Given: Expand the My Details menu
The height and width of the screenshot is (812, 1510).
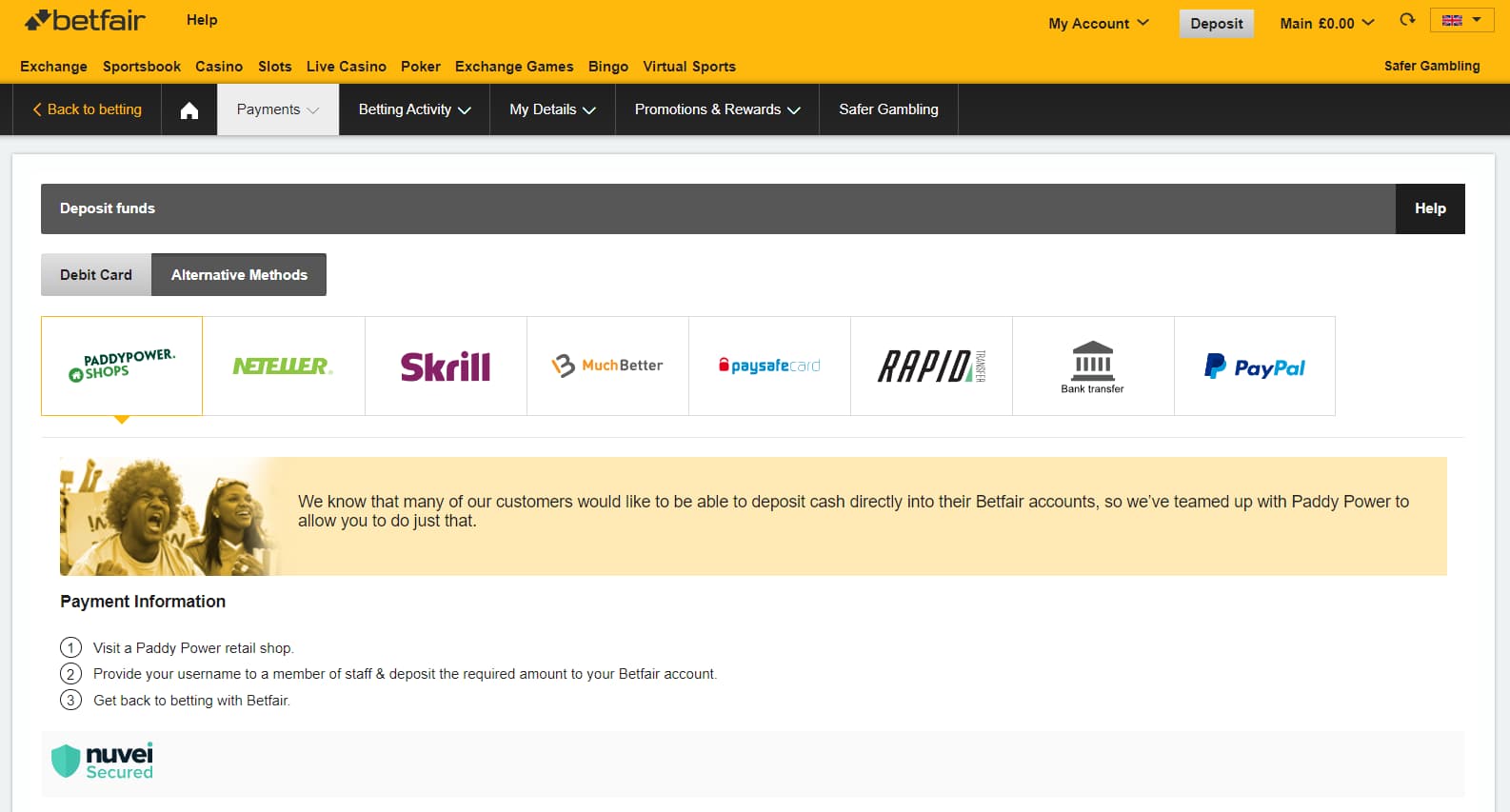Looking at the screenshot, I should tap(552, 109).
